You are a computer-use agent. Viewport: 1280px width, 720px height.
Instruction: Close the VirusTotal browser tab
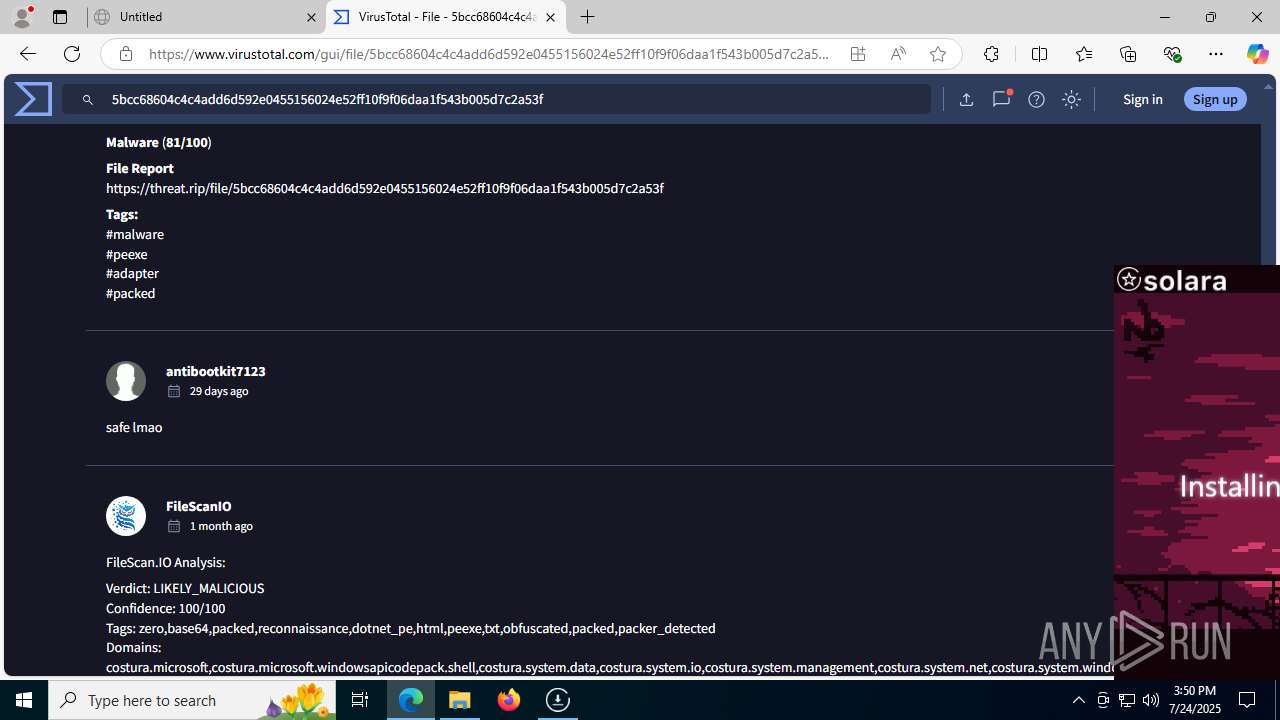[x=550, y=17]
